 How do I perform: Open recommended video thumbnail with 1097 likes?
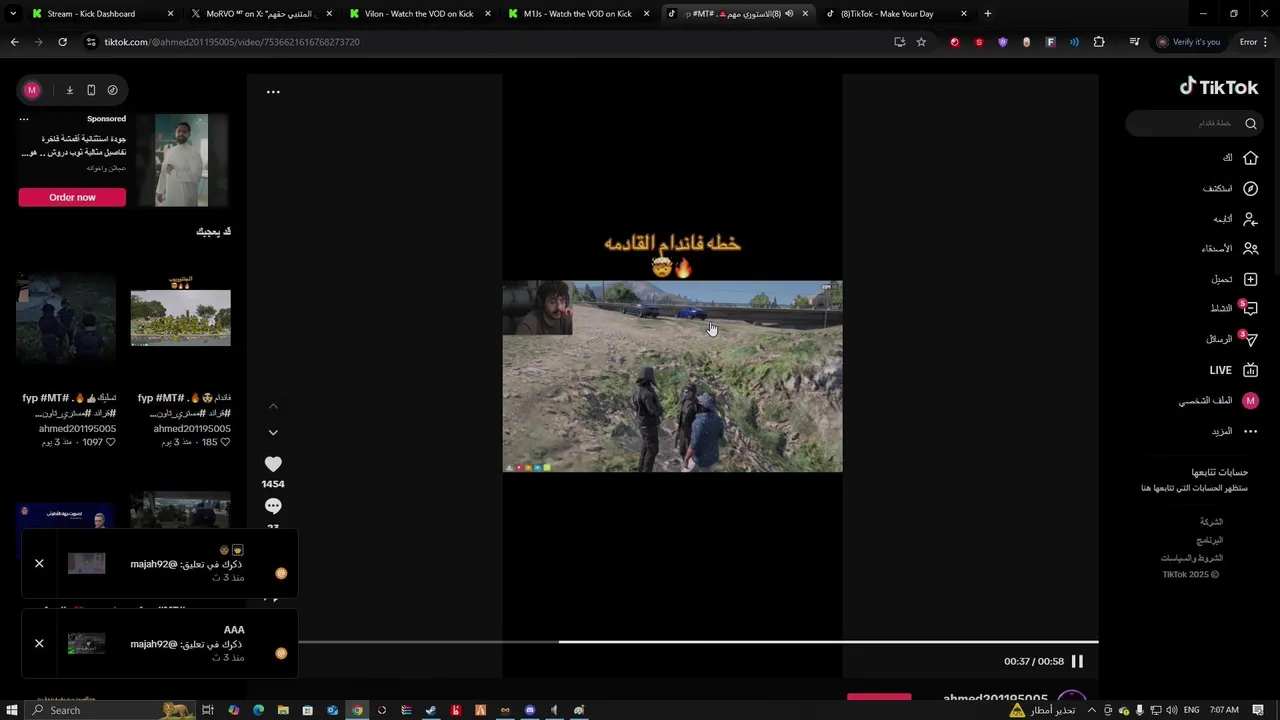[x=66, y=318]
